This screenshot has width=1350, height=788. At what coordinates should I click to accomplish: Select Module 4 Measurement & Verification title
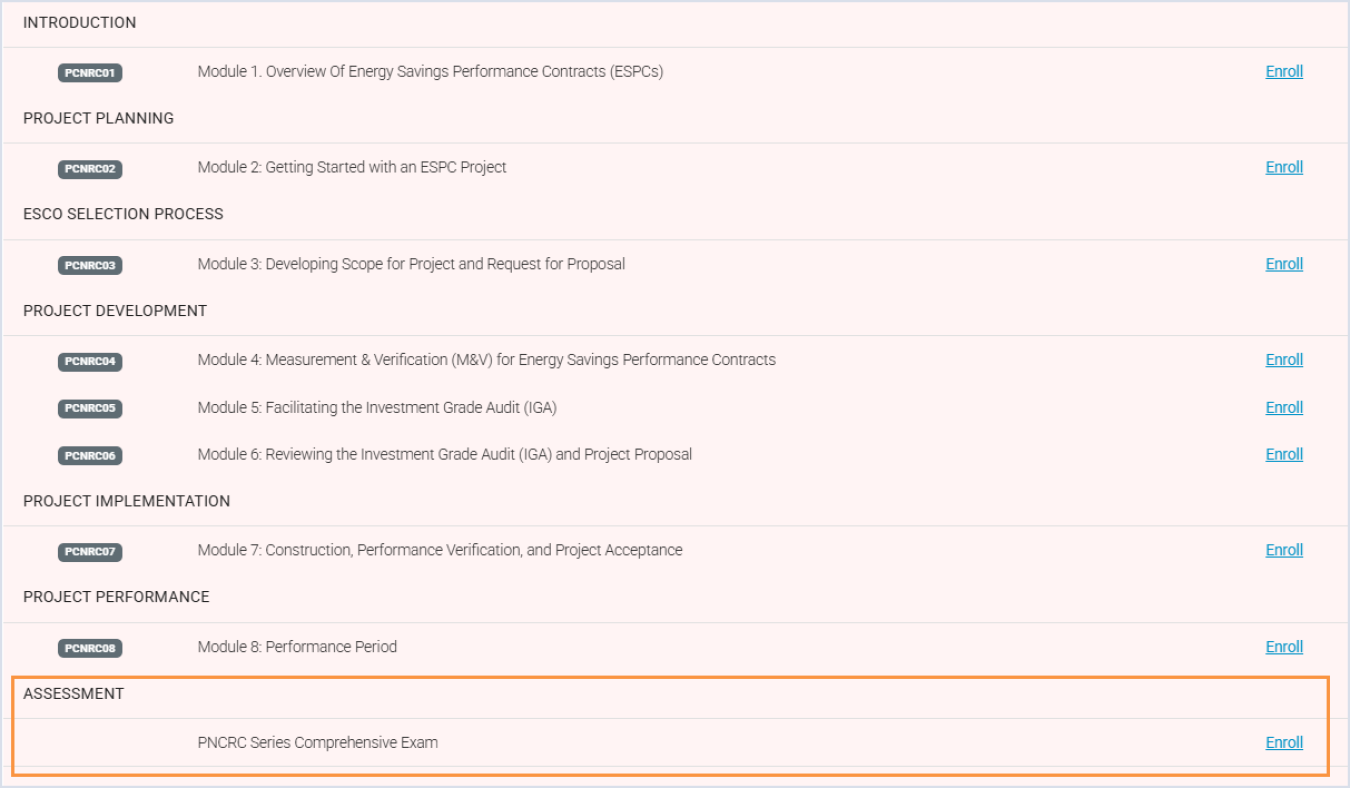point(486,360)
